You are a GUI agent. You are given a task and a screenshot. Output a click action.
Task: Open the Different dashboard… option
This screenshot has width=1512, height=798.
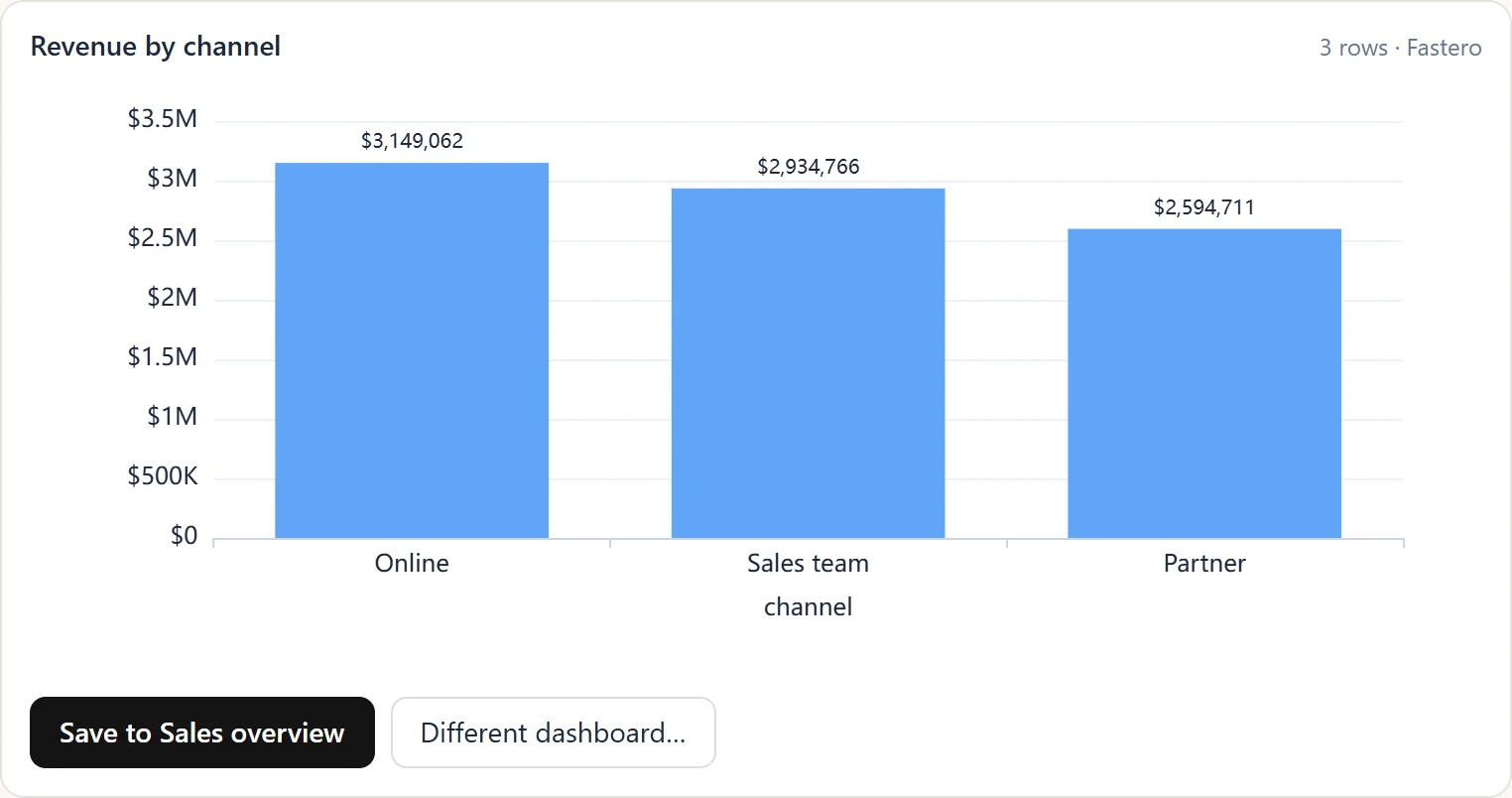tap(554, 732)
